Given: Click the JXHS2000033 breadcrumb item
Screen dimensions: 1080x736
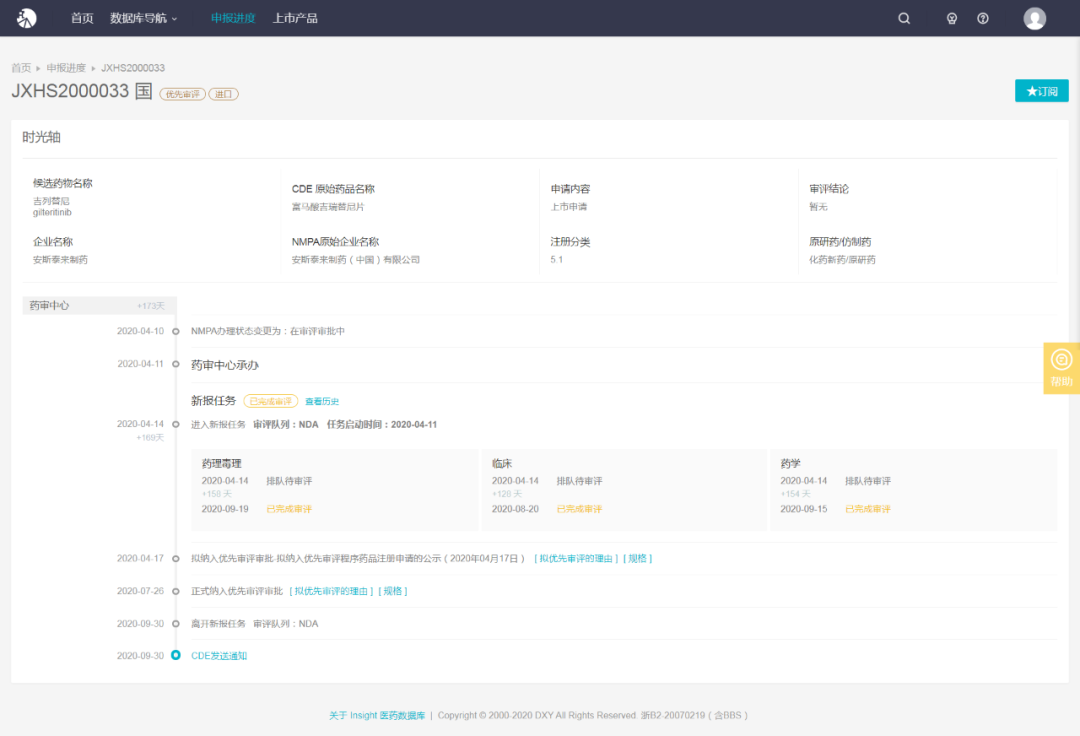Looking at the screenshot, I should (133, 67).
